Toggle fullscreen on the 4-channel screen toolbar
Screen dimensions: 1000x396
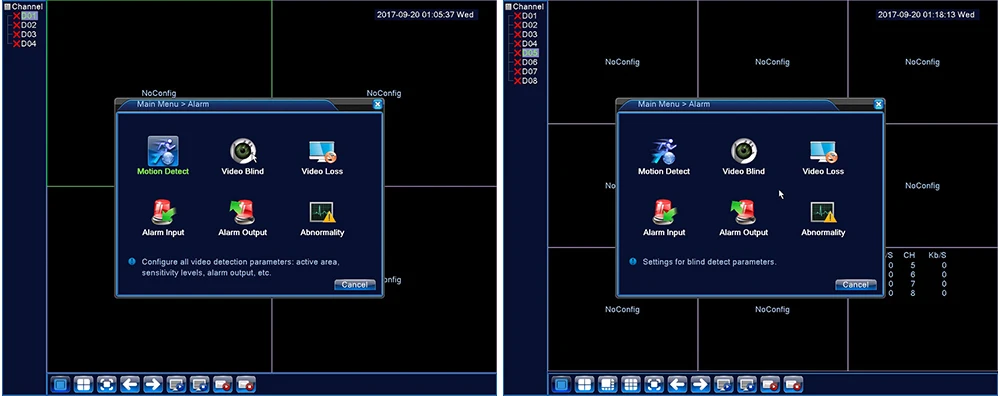(x=107, y=385)
